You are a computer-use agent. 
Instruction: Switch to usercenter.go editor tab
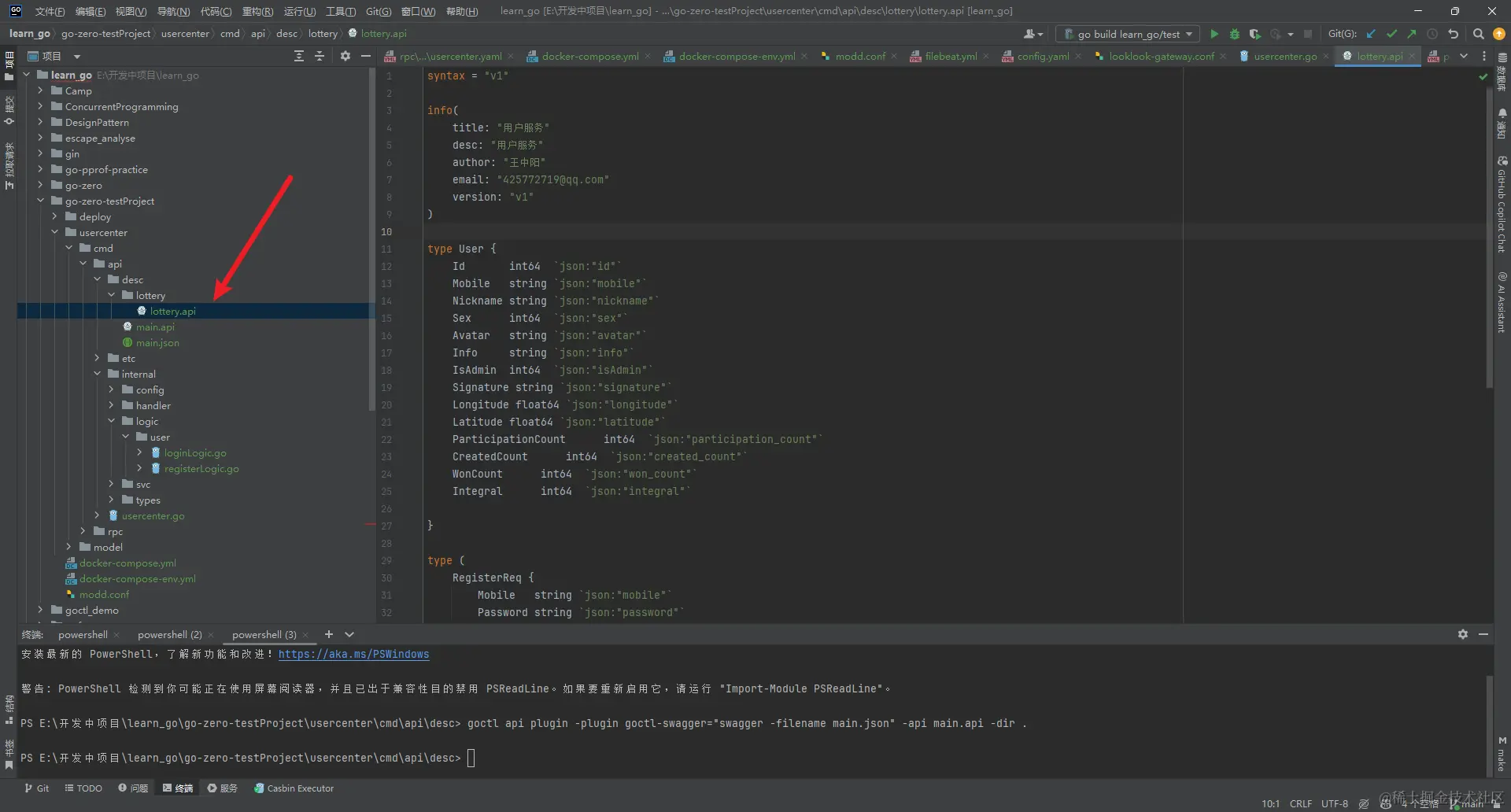(1284, 56)
